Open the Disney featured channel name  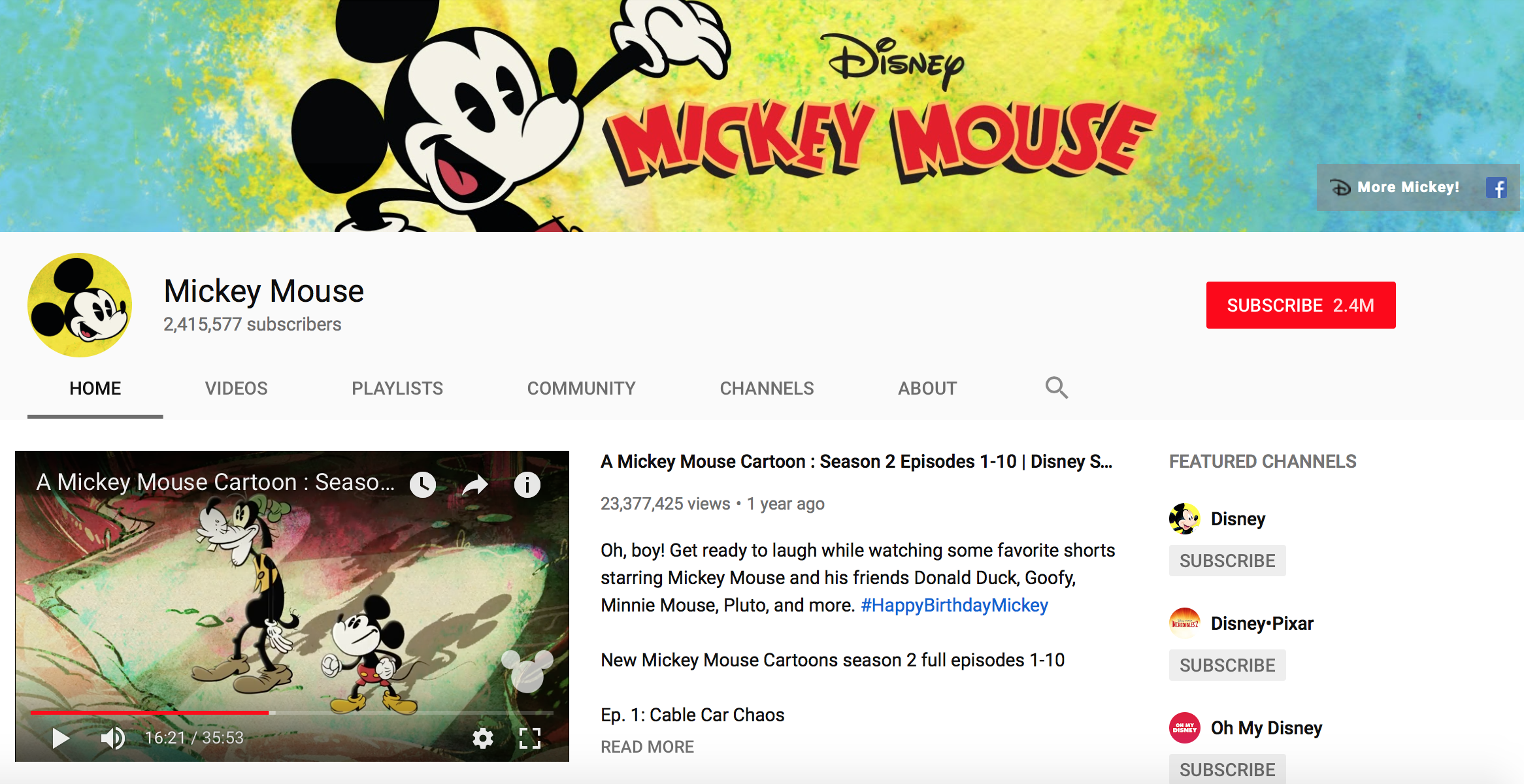pyautogui.click(x=1238, y=519)
